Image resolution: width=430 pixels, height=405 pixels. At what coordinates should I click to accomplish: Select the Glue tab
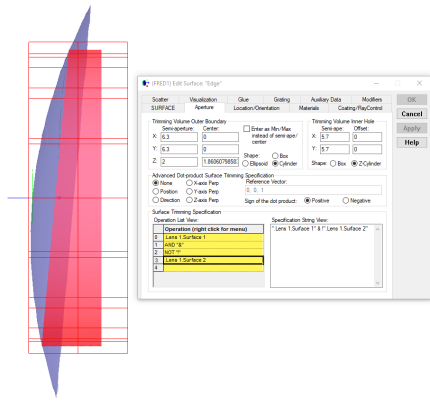(243, 99)
